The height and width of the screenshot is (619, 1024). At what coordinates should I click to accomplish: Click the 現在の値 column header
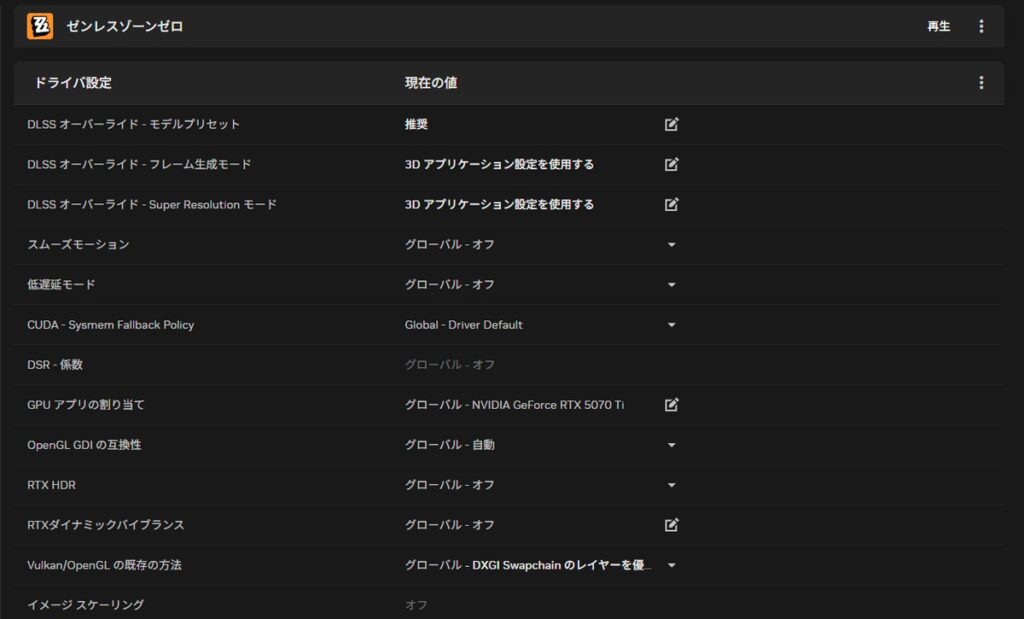[431, 83]
